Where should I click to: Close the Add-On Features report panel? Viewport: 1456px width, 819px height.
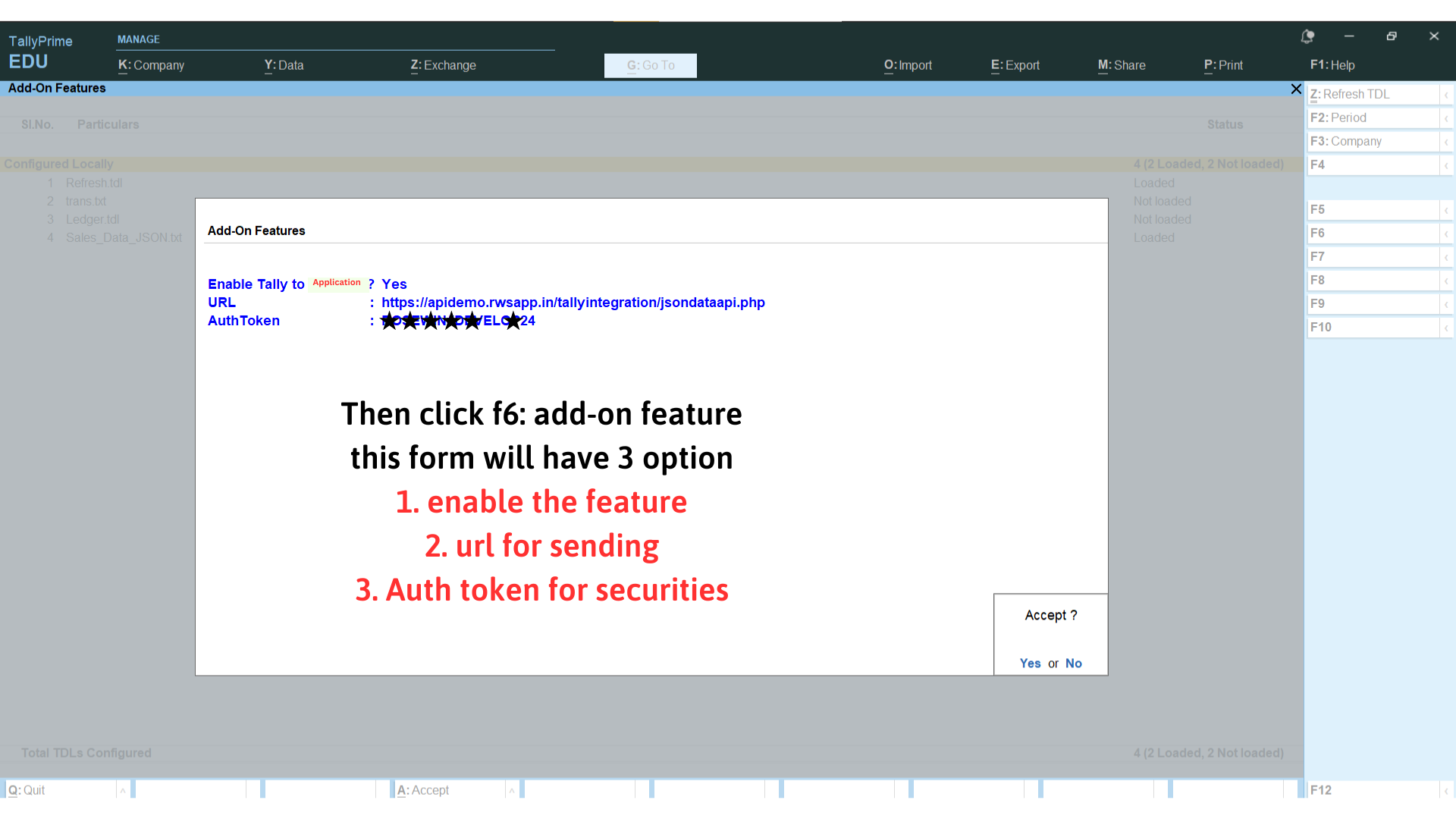click(1296, 89)
